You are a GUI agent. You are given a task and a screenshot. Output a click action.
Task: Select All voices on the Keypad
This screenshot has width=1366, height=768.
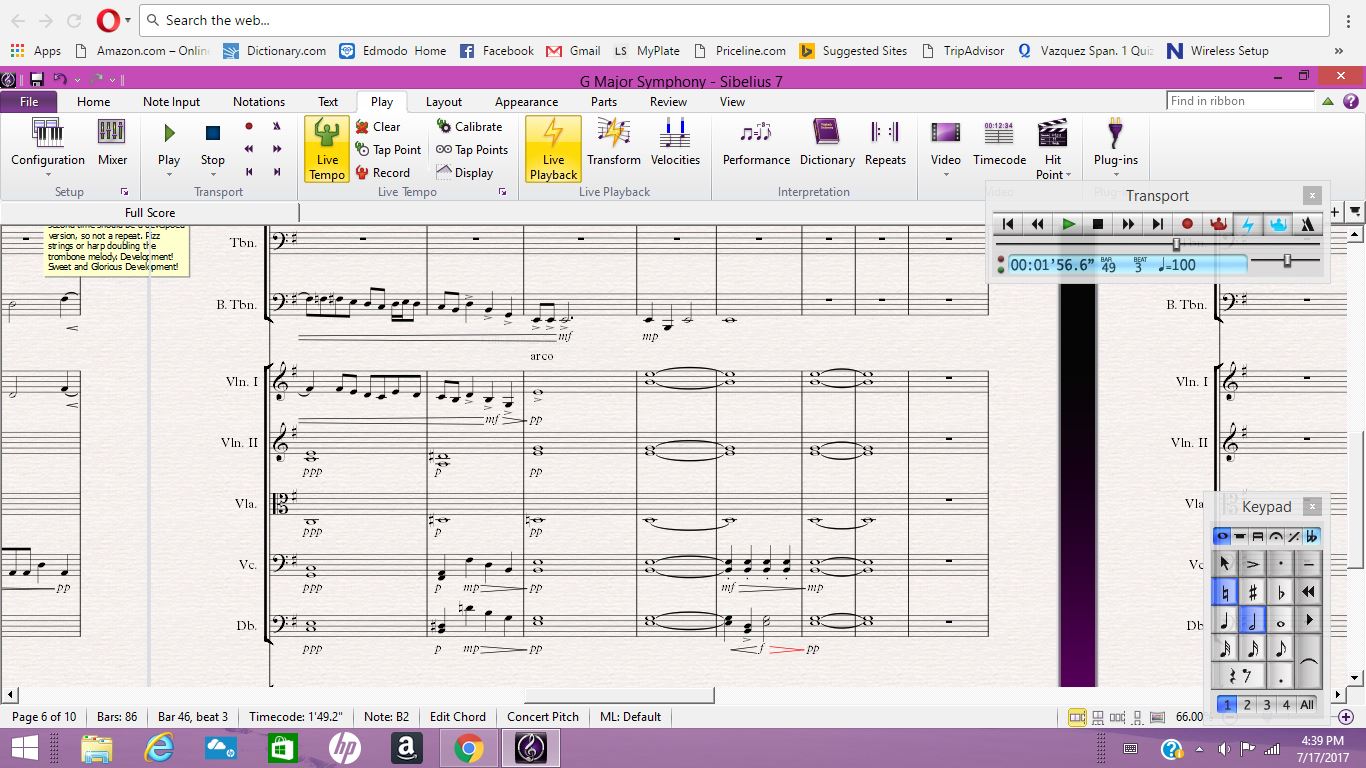[x=1307, y=704]
